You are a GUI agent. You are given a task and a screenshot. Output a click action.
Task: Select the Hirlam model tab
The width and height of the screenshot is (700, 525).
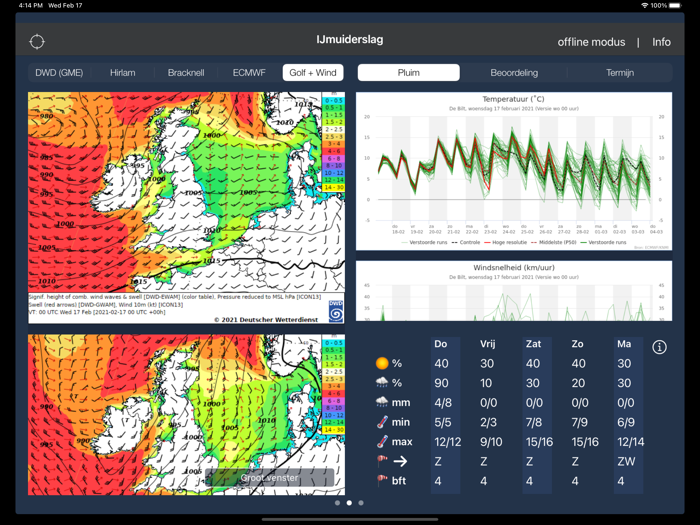pos(122,73)
